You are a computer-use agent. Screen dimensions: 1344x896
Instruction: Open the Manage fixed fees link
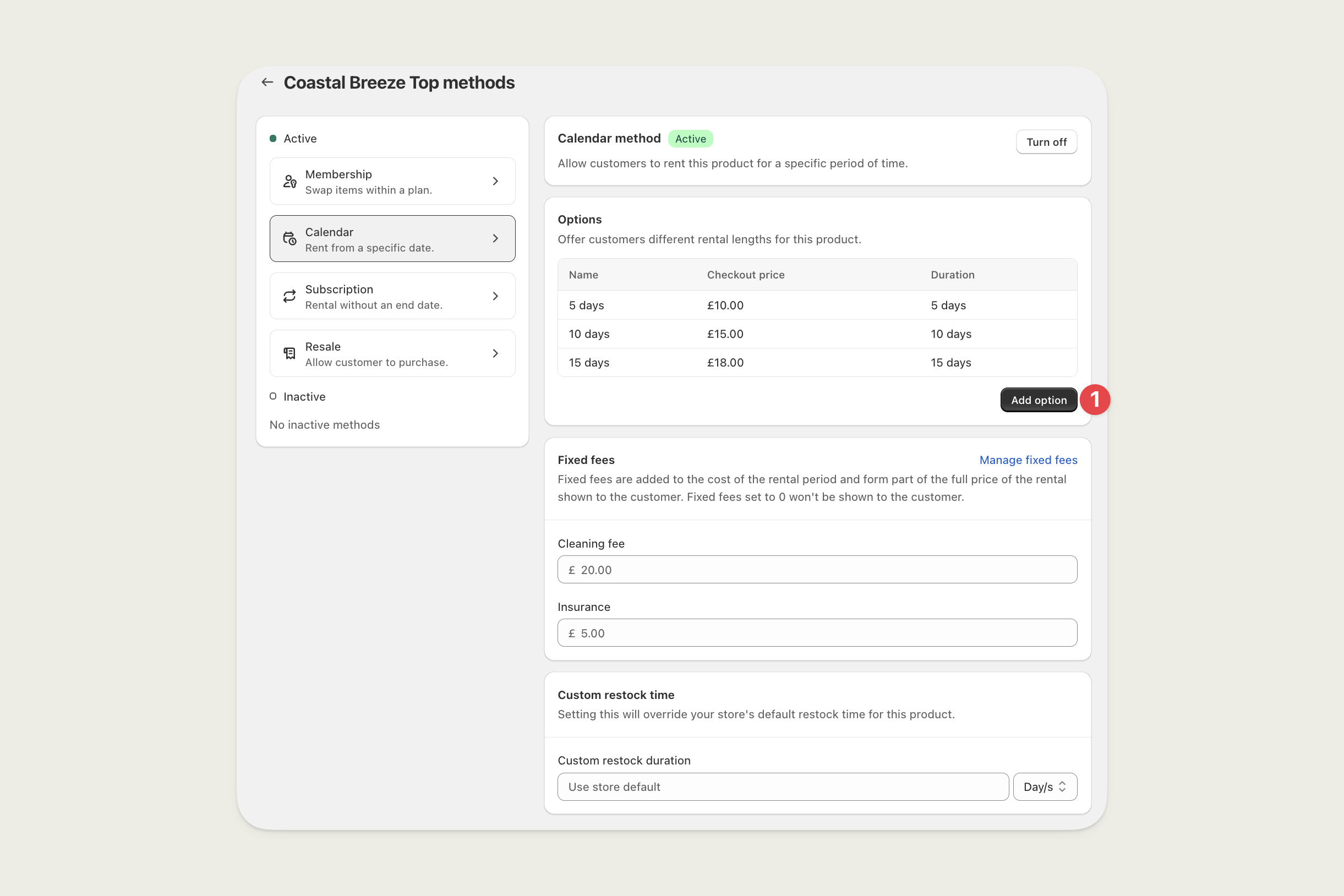coord(1028,460)
